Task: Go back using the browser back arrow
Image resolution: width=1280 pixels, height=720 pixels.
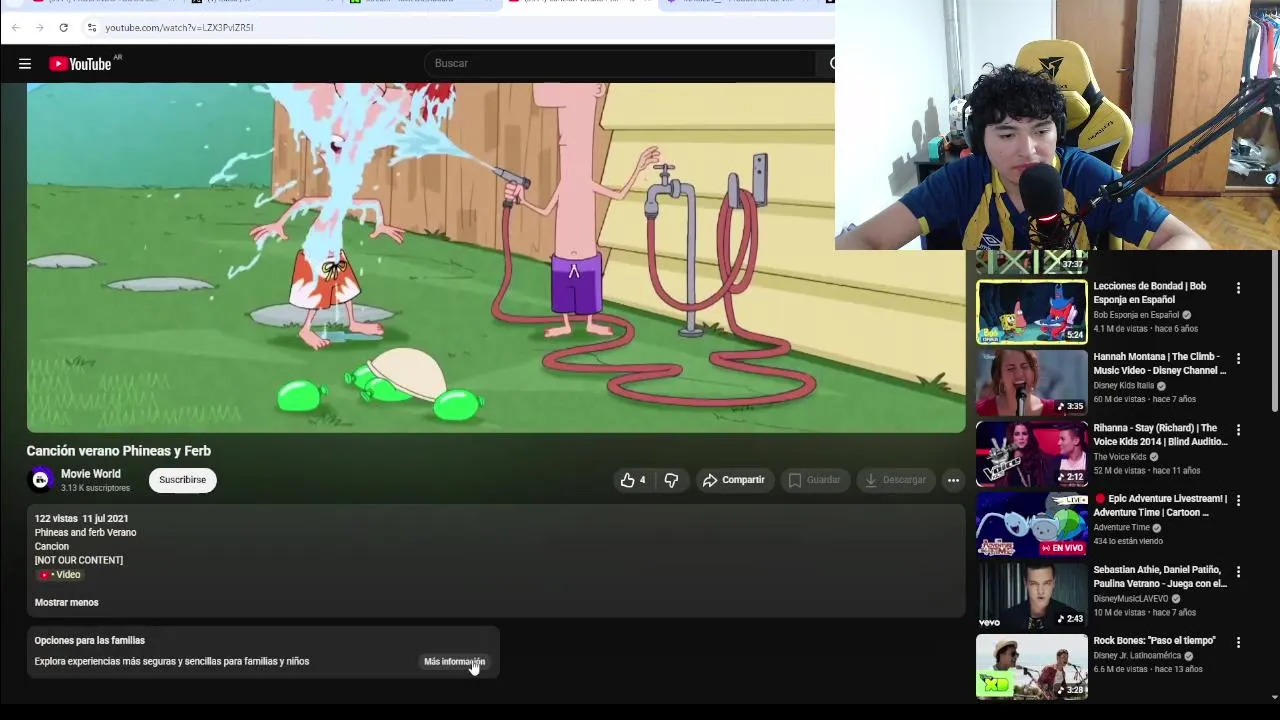Action: pos(16,27)
